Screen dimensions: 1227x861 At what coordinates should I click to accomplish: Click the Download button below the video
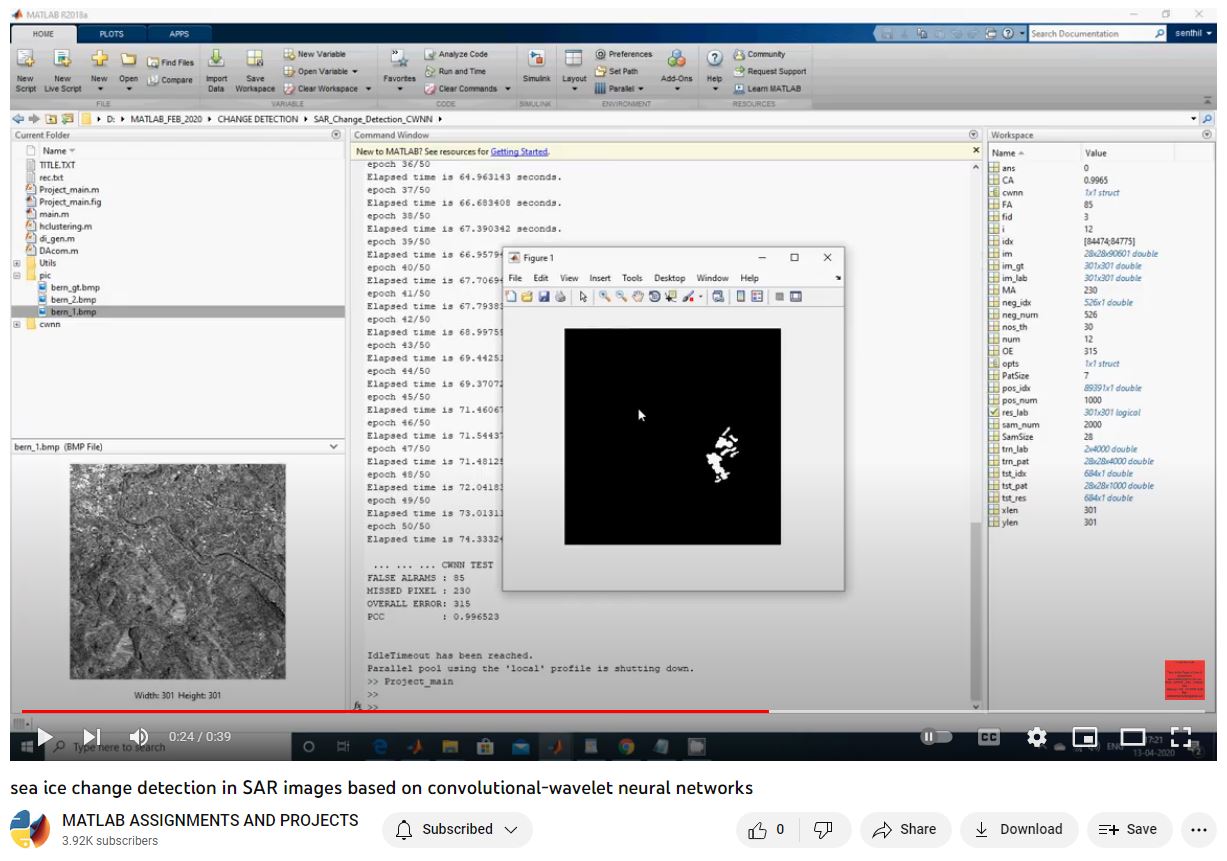(1019, 829)
